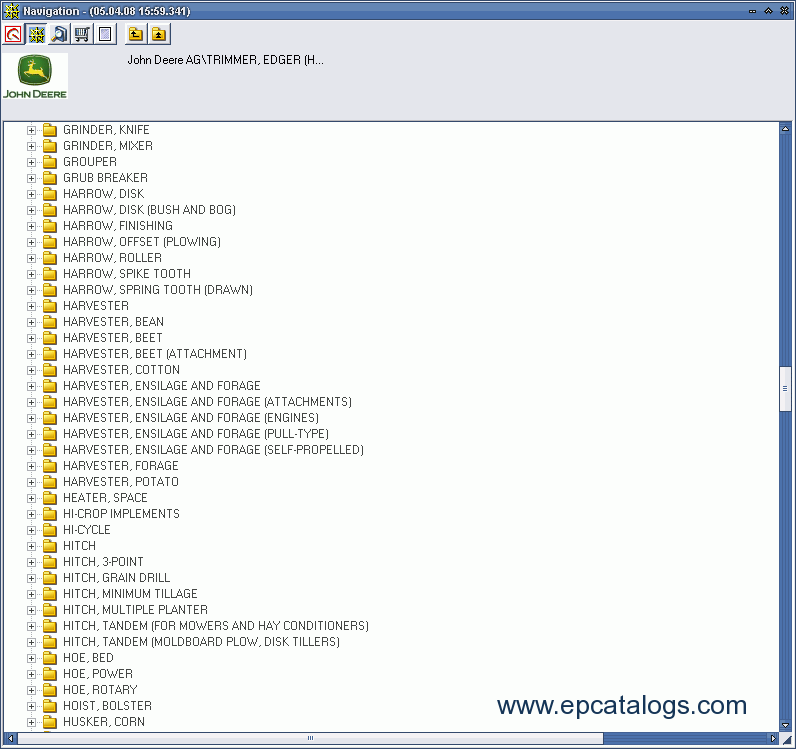Select HITCH, TANDEM (MOLDBOARD PLOW, DISK TILLERS)
The image size is (796, 749).
(x=202, y=642)
